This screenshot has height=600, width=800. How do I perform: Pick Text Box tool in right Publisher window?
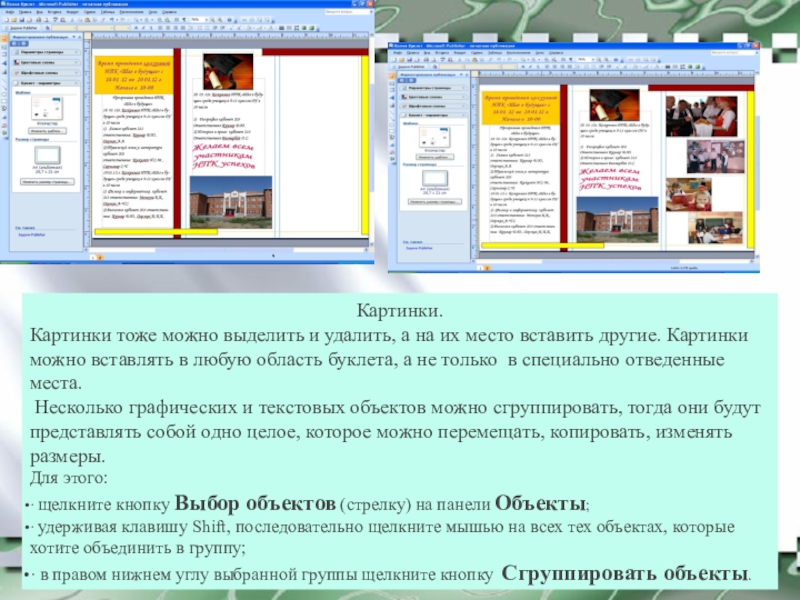coord(392,83)
